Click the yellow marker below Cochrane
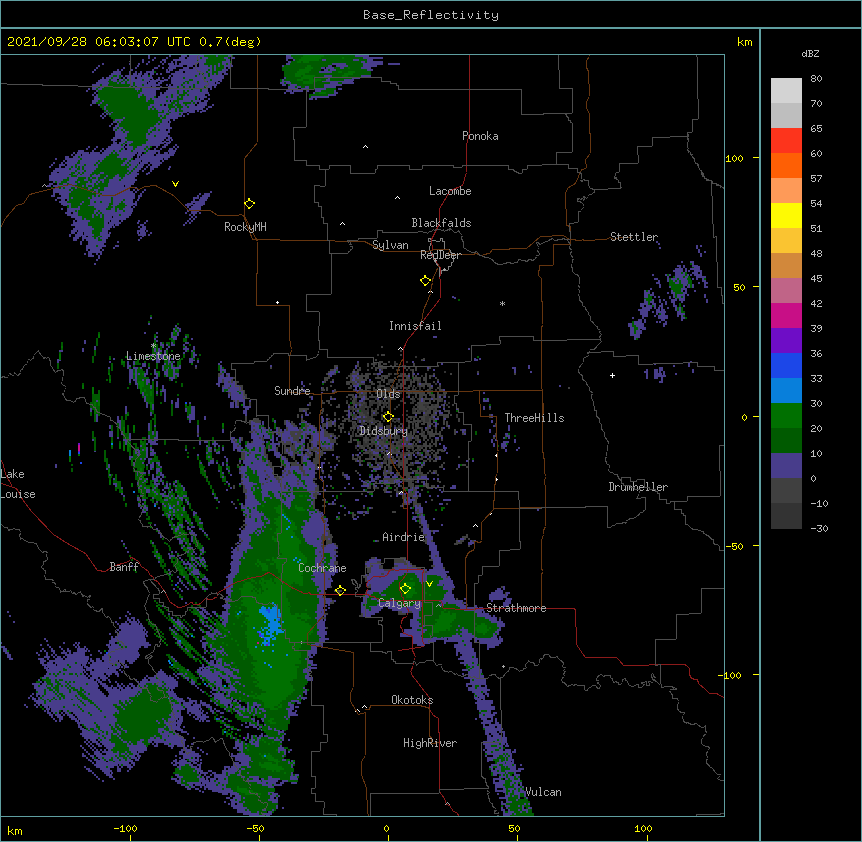Image resolution: width=862 pixels, height=842 pixels. click(x=340, y=590)
